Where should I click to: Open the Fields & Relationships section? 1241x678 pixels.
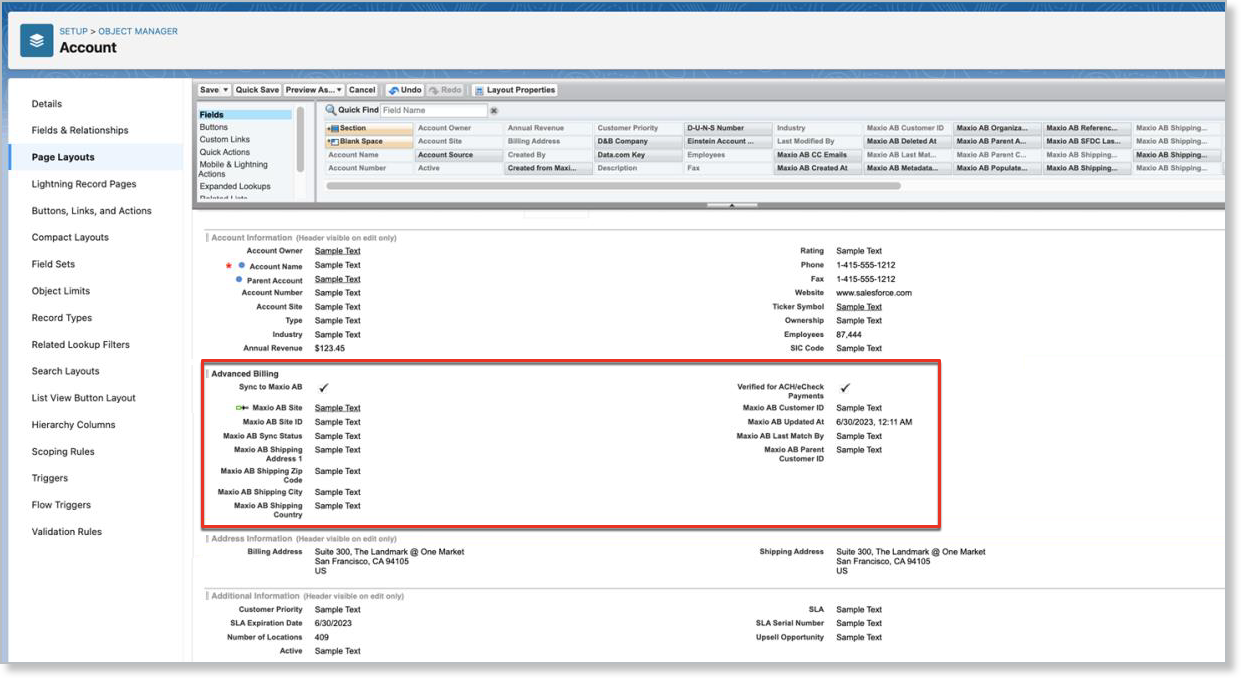point(78,130)
